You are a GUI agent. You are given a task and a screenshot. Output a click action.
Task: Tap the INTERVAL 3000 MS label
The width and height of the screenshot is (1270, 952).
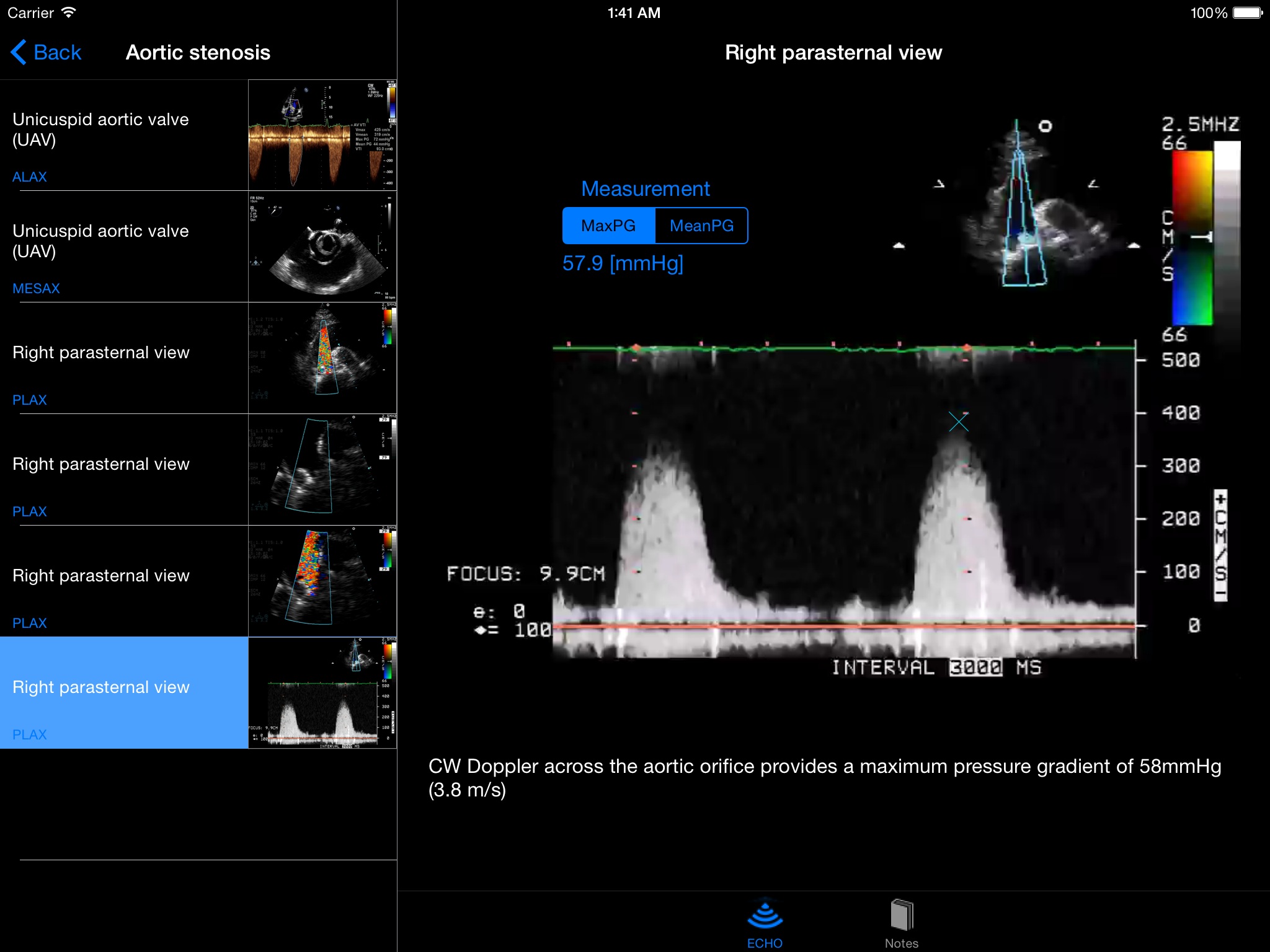tap(936, 668)
